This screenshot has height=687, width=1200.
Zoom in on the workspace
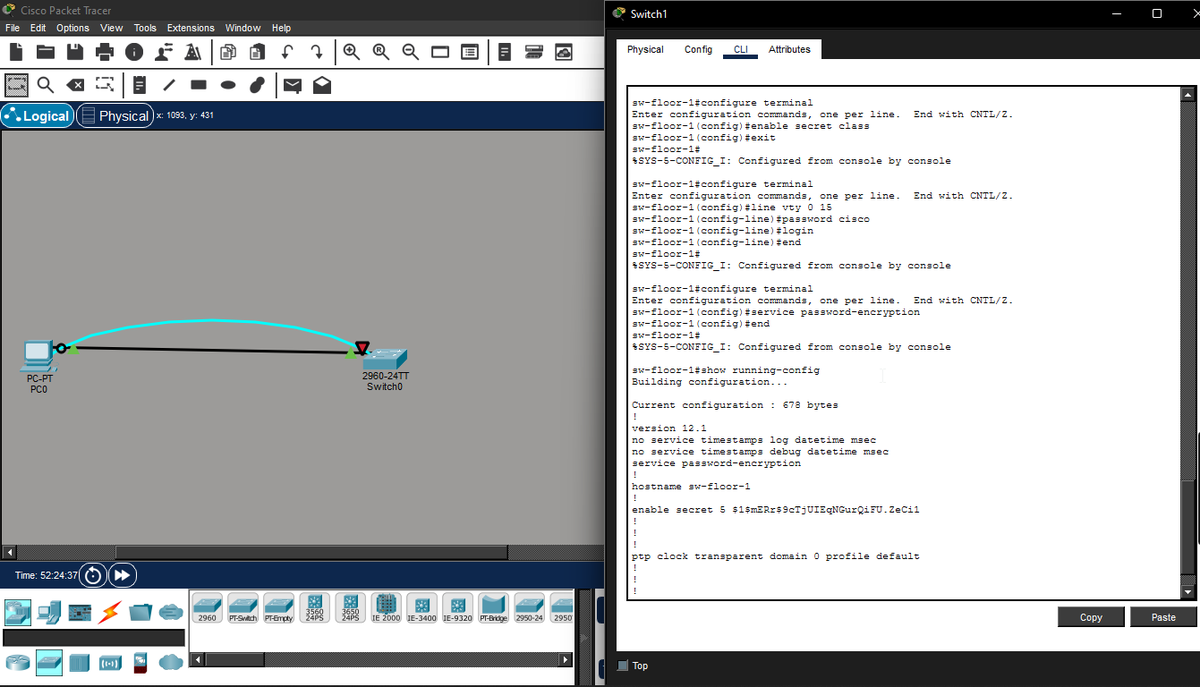tap(351, 51)
